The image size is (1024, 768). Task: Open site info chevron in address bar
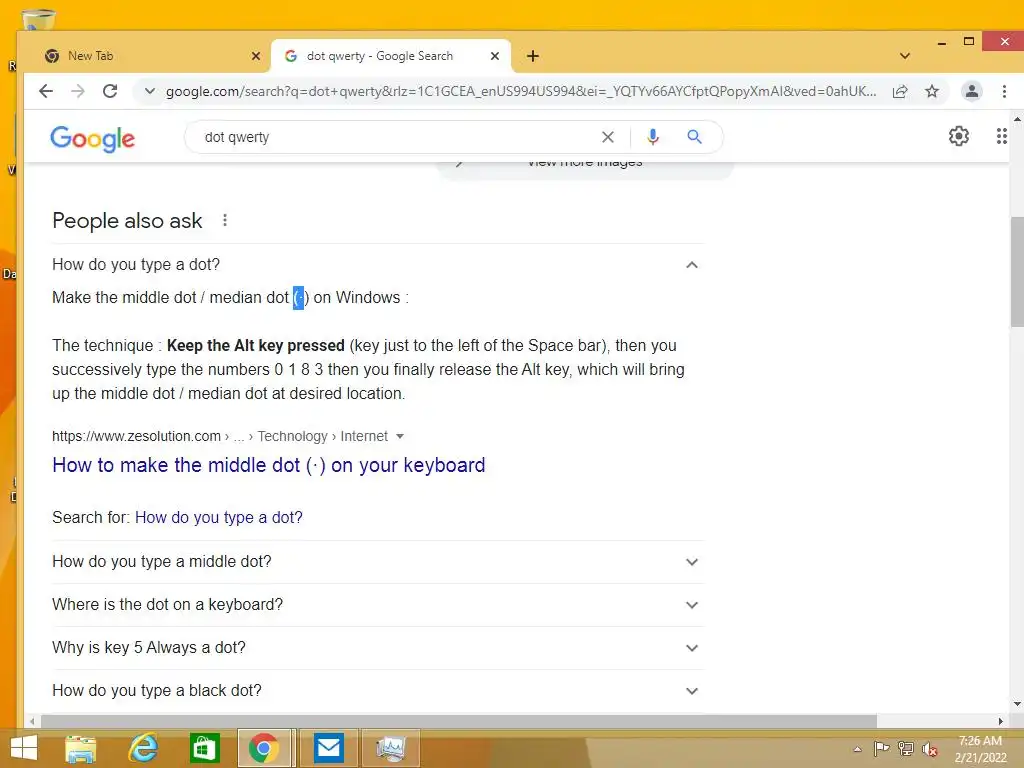pyautogui.click(x=150, y=91)
